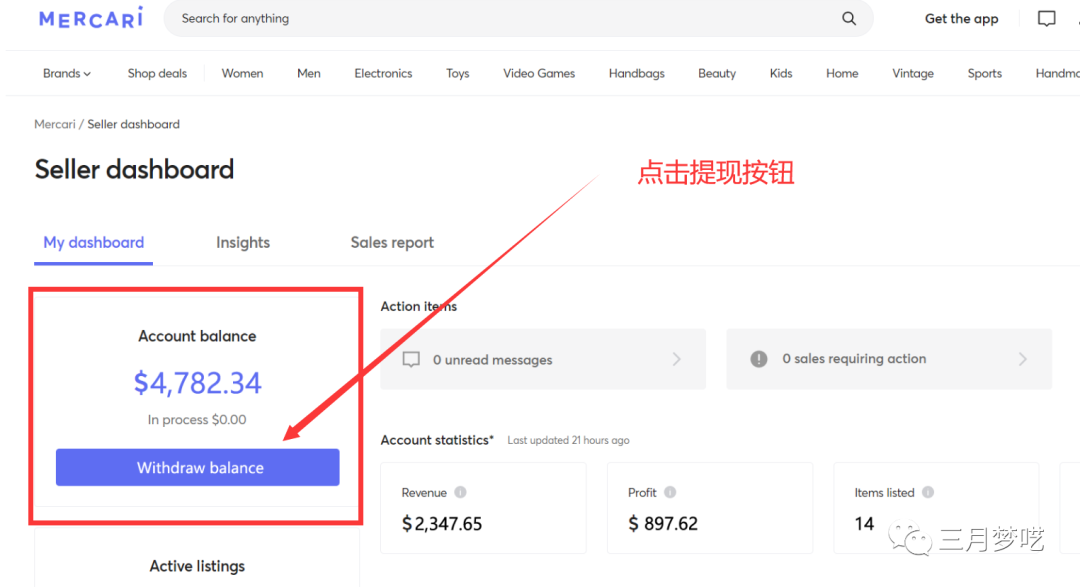Screen dimensions: 1080x587
Task: Click the Mercari logo
Action: [x=90, y=18]
